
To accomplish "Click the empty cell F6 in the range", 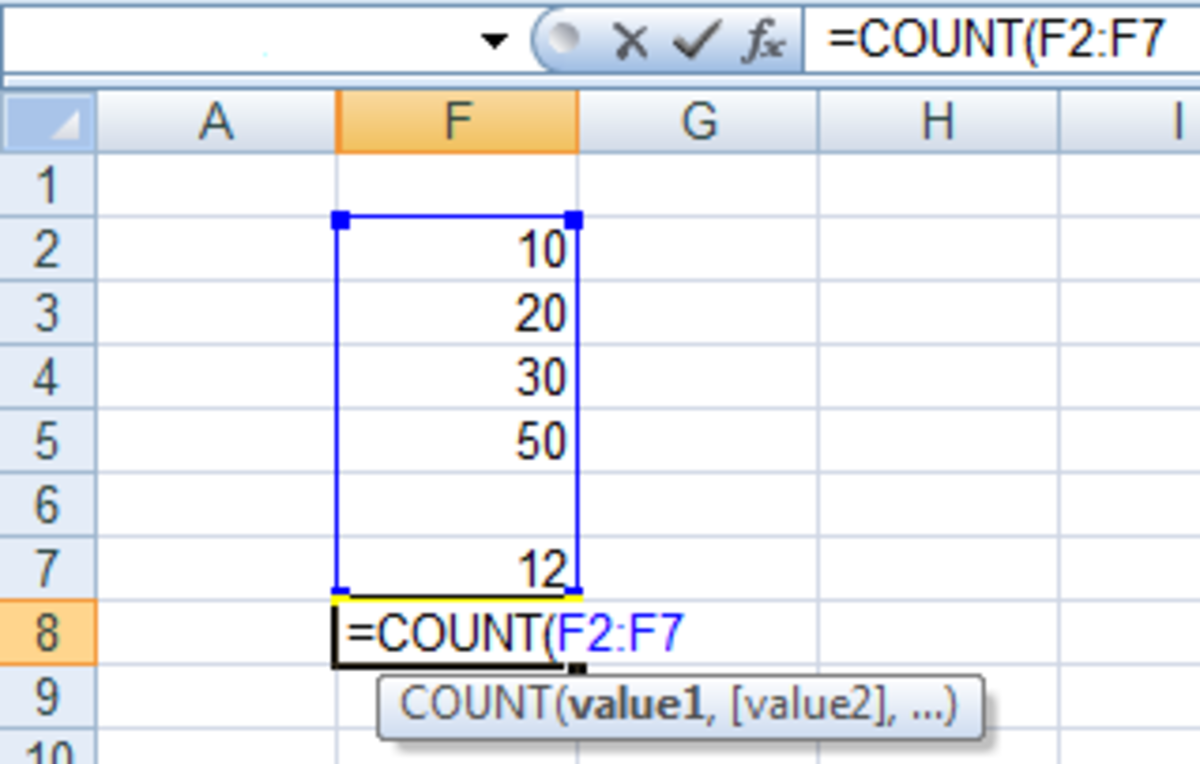I will pyautogui.click(x=457, y=505).
